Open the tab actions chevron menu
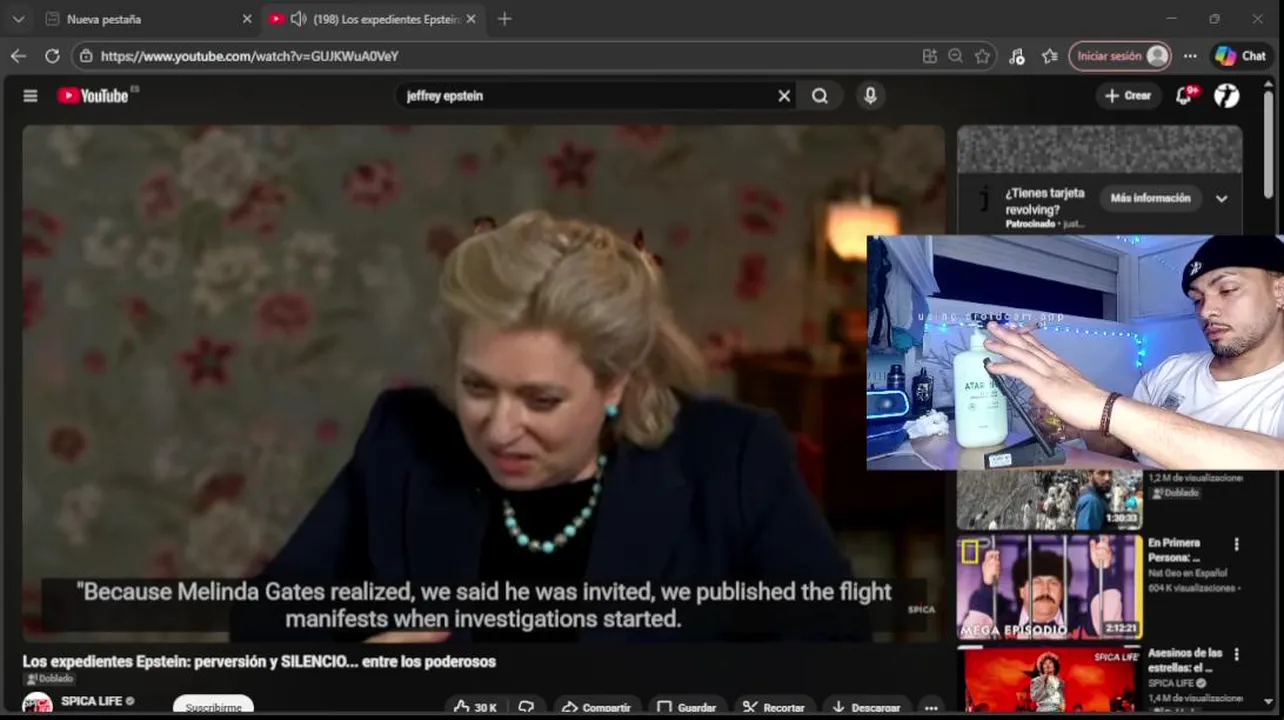 point(18,19)
